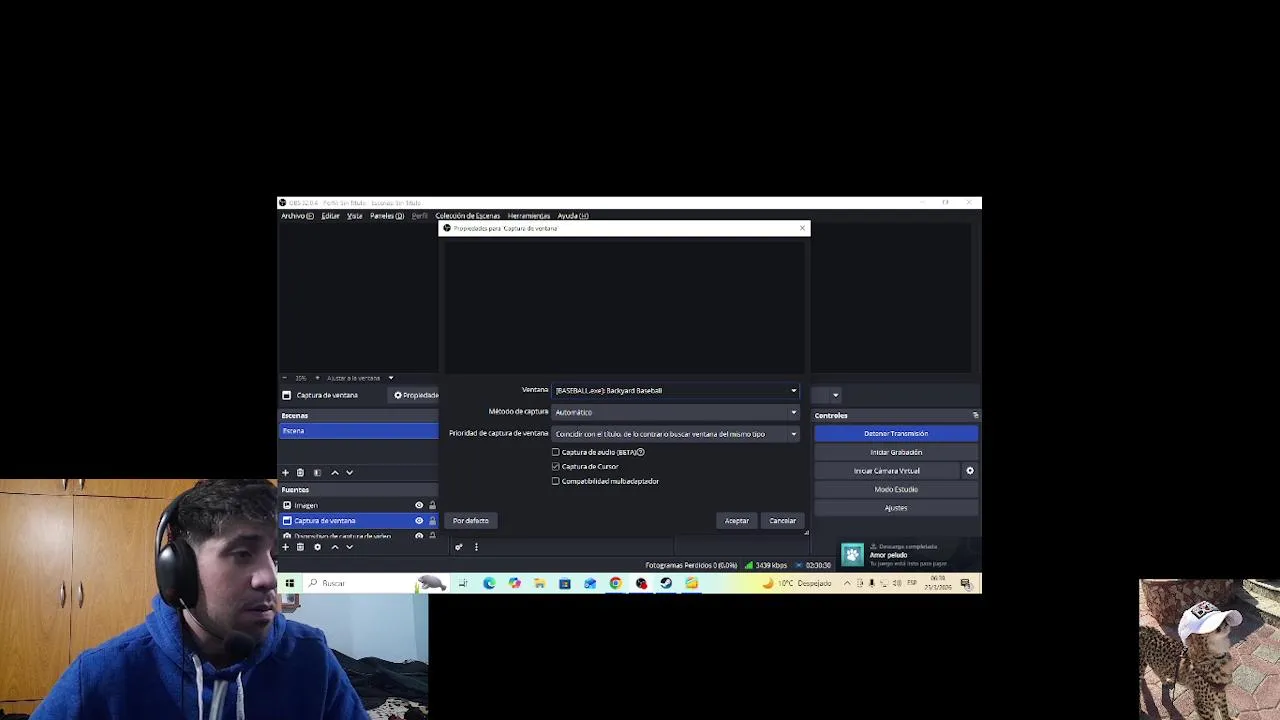Pop out the Controles dock with its corner icon
This screenshot has height=720, width=1280.
pyautogui.click(x=975, y=415)
